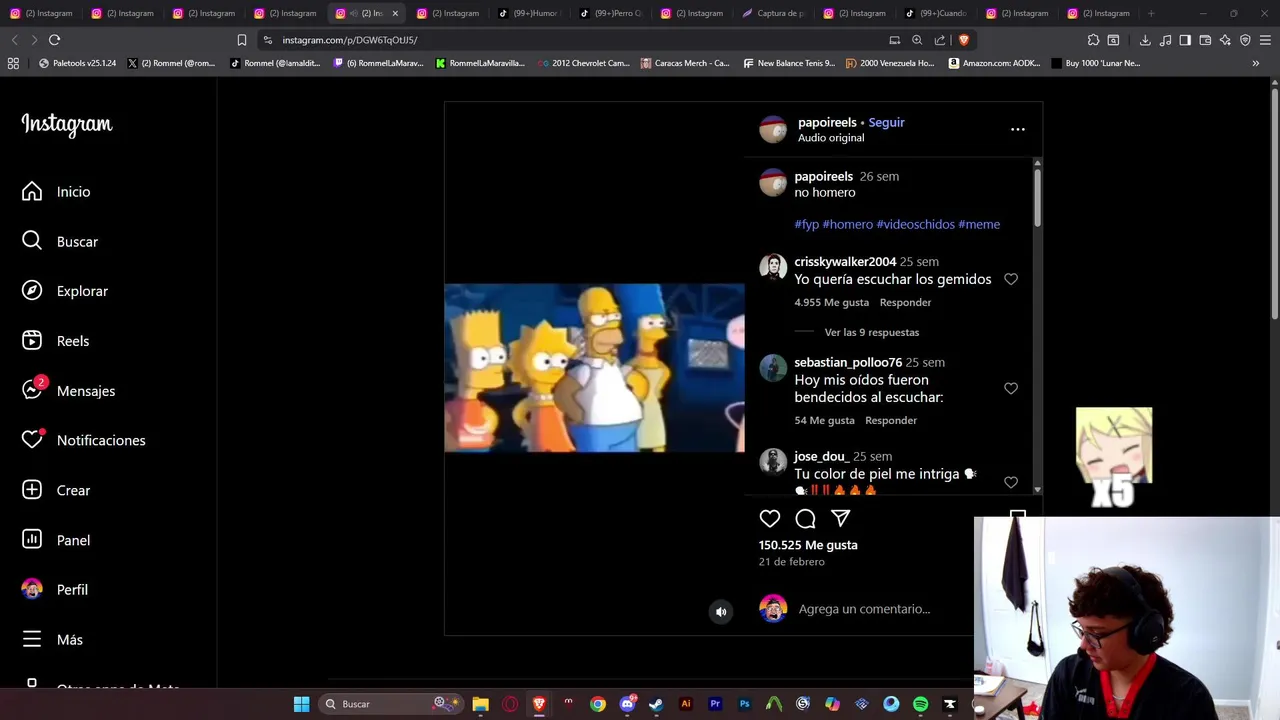Toggle the browser sidebar panel
The width and height of the screenshot is (1280, 720).
[1185, 40]
